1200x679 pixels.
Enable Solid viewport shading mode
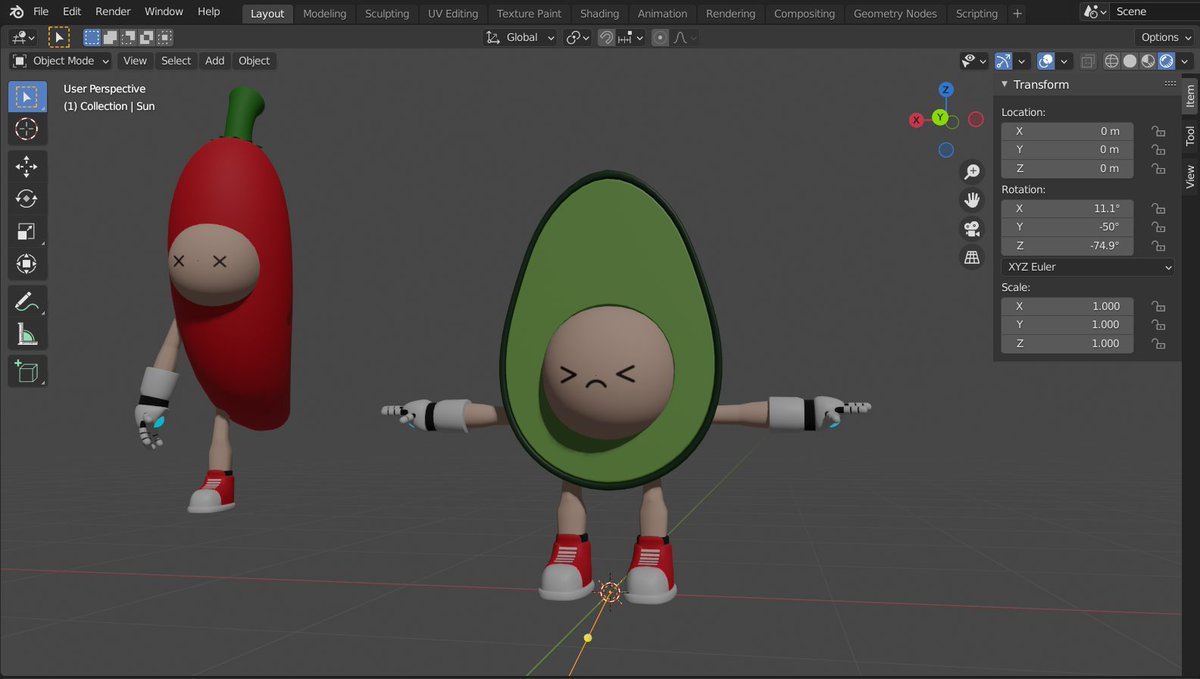(1131, 61)
